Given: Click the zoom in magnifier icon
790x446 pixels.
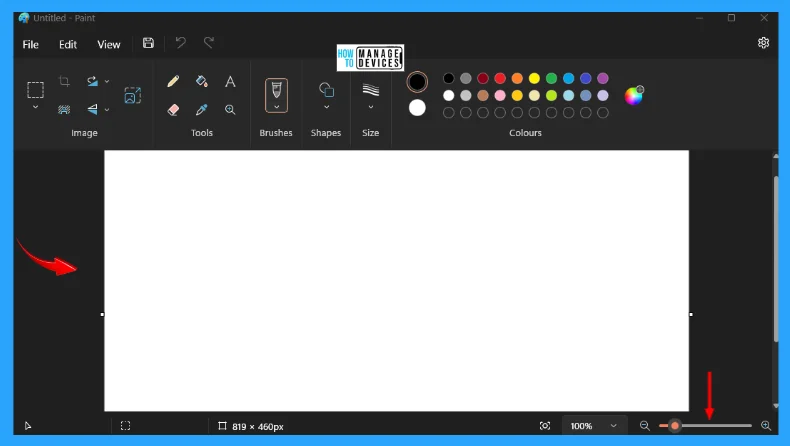Looking at the screenshot, I should [x=766, y=426].
